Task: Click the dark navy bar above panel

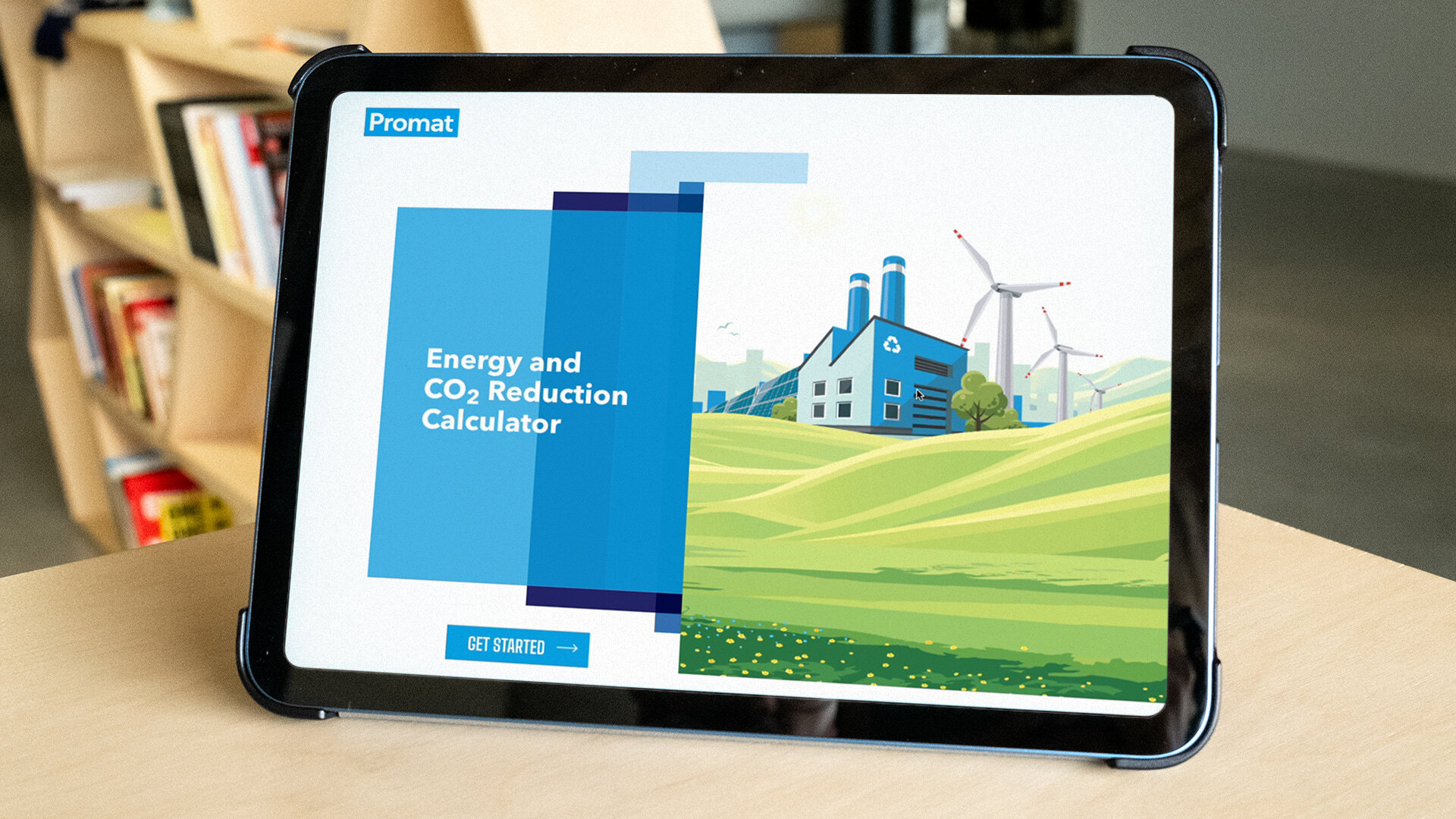Action: coord(628,202)
